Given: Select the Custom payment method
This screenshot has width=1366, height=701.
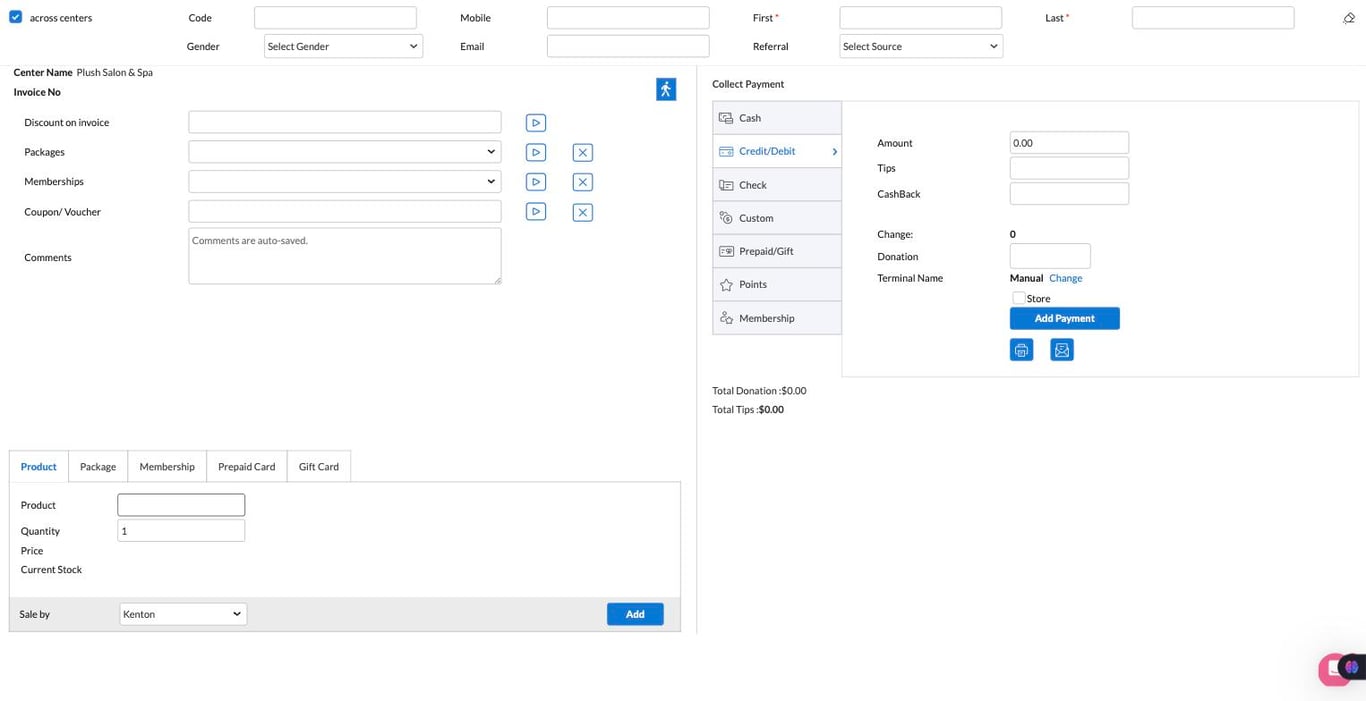Looking at the screenshot, I should pos(777,218).
